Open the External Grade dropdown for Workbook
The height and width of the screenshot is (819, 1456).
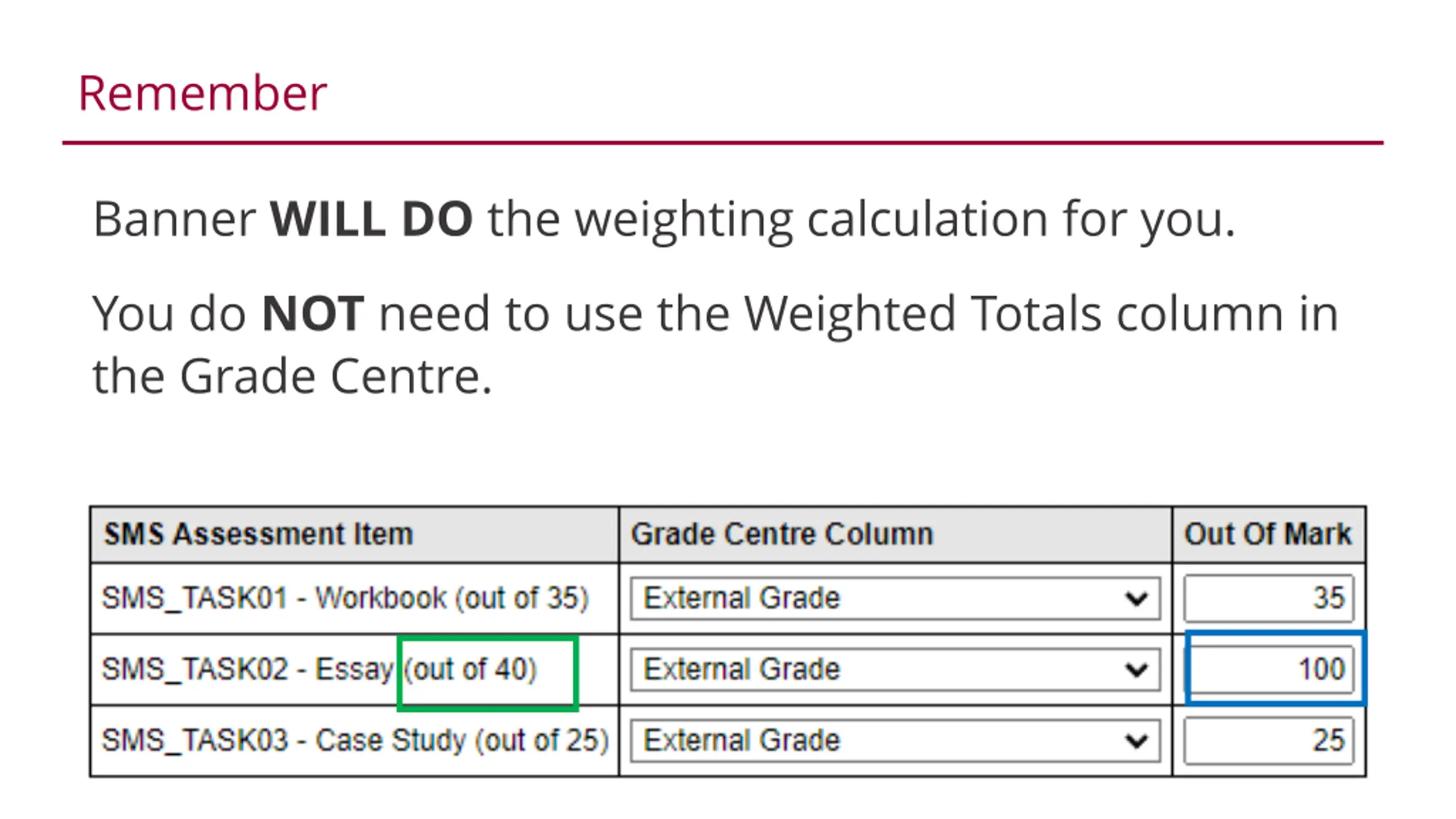[x=895, y=598]
